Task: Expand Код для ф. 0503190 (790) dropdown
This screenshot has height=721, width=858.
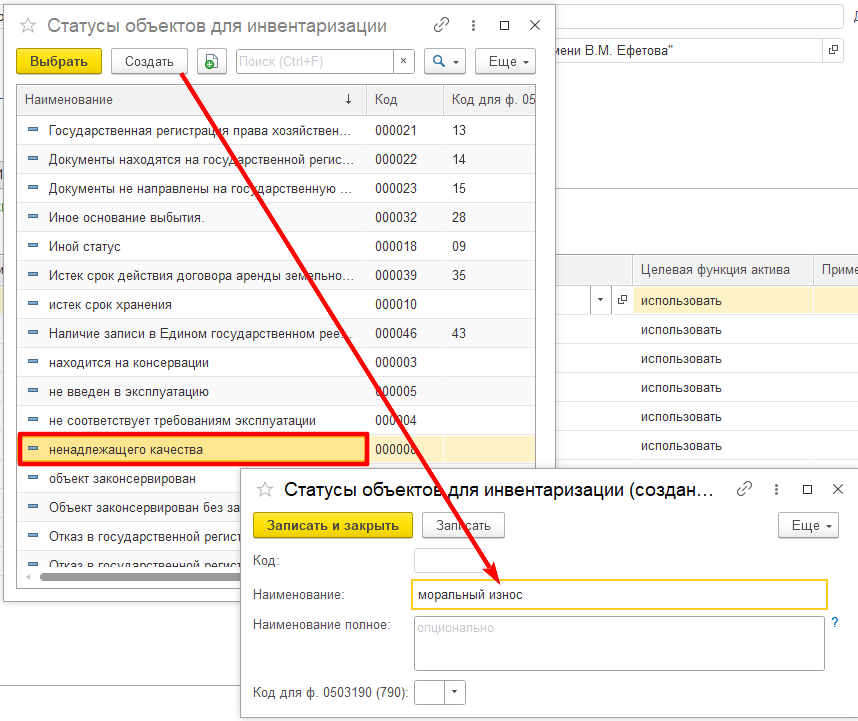Action: 456,692
